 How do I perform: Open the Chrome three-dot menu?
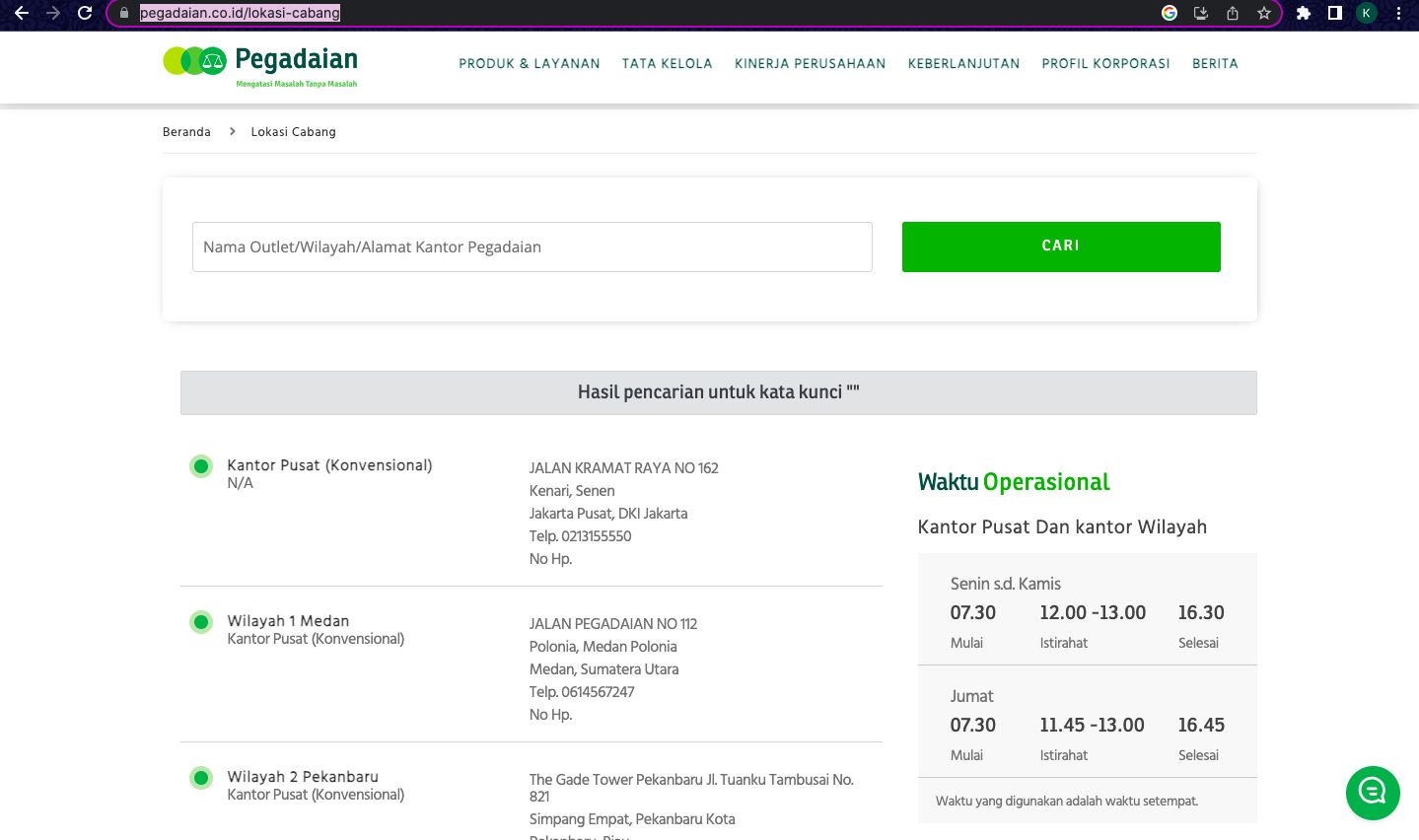click(x=1398, y=13)
